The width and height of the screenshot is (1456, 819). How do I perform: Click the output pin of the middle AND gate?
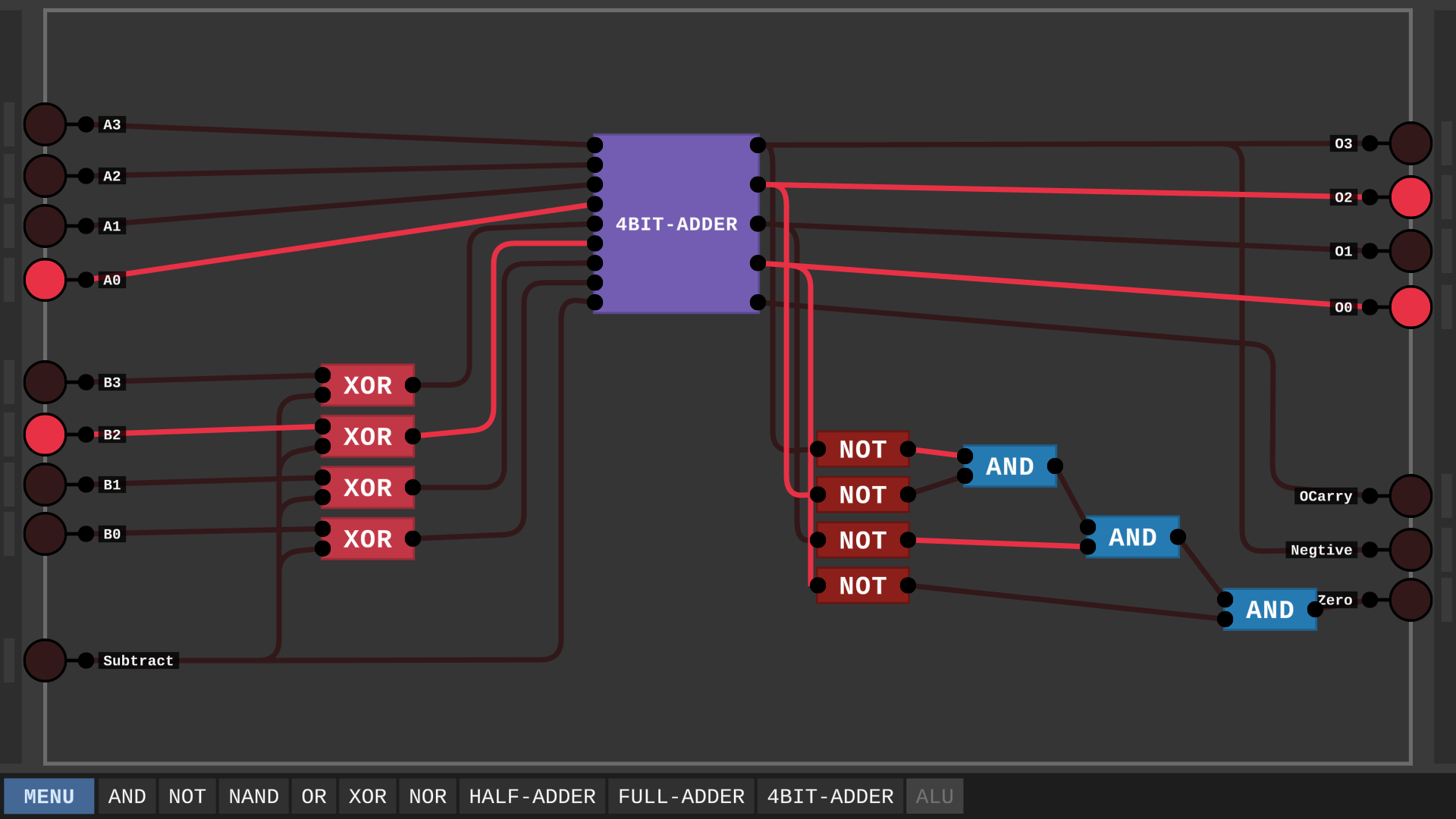(1178, 537)
